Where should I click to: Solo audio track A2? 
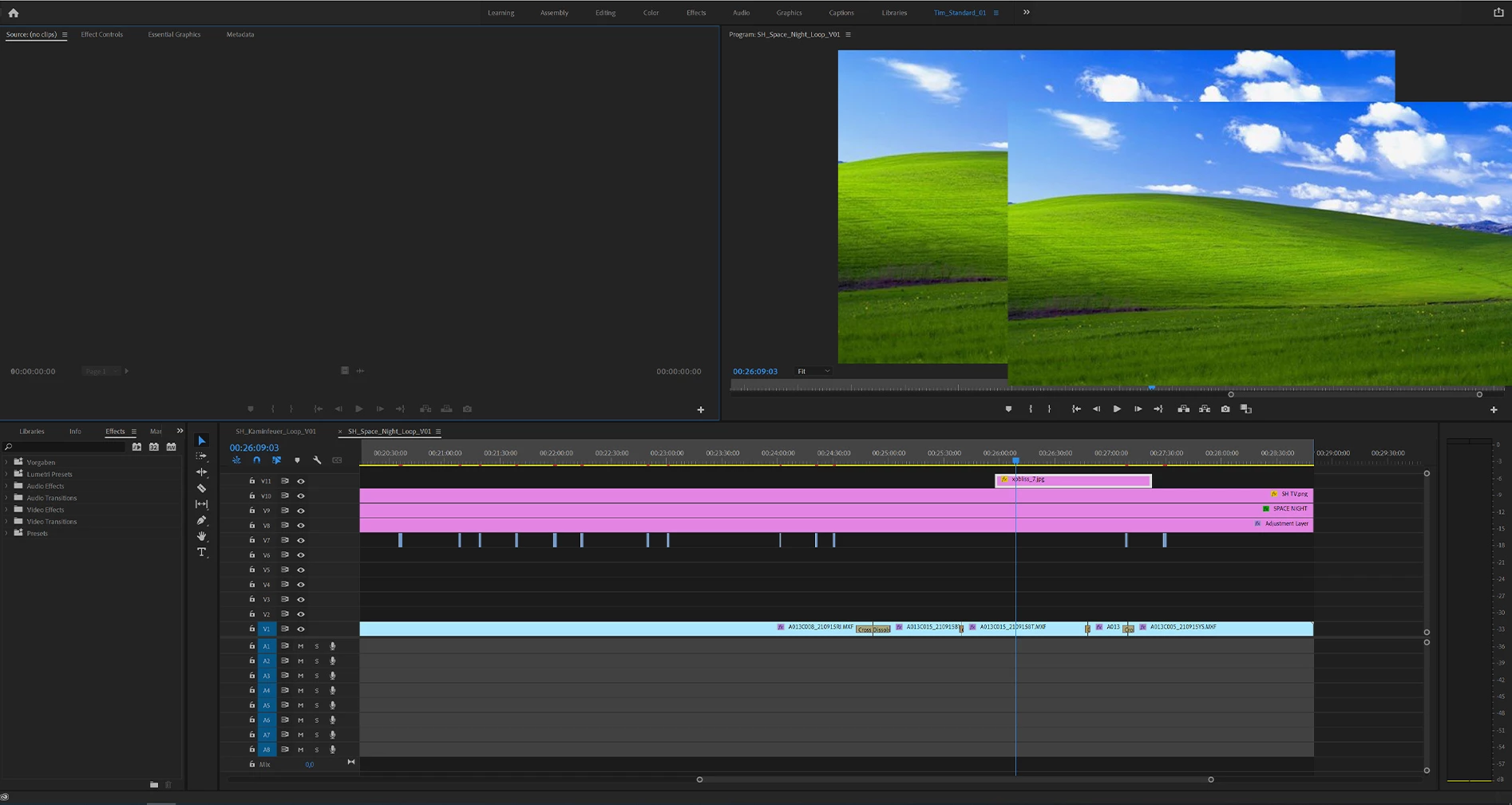pos(317,661)
